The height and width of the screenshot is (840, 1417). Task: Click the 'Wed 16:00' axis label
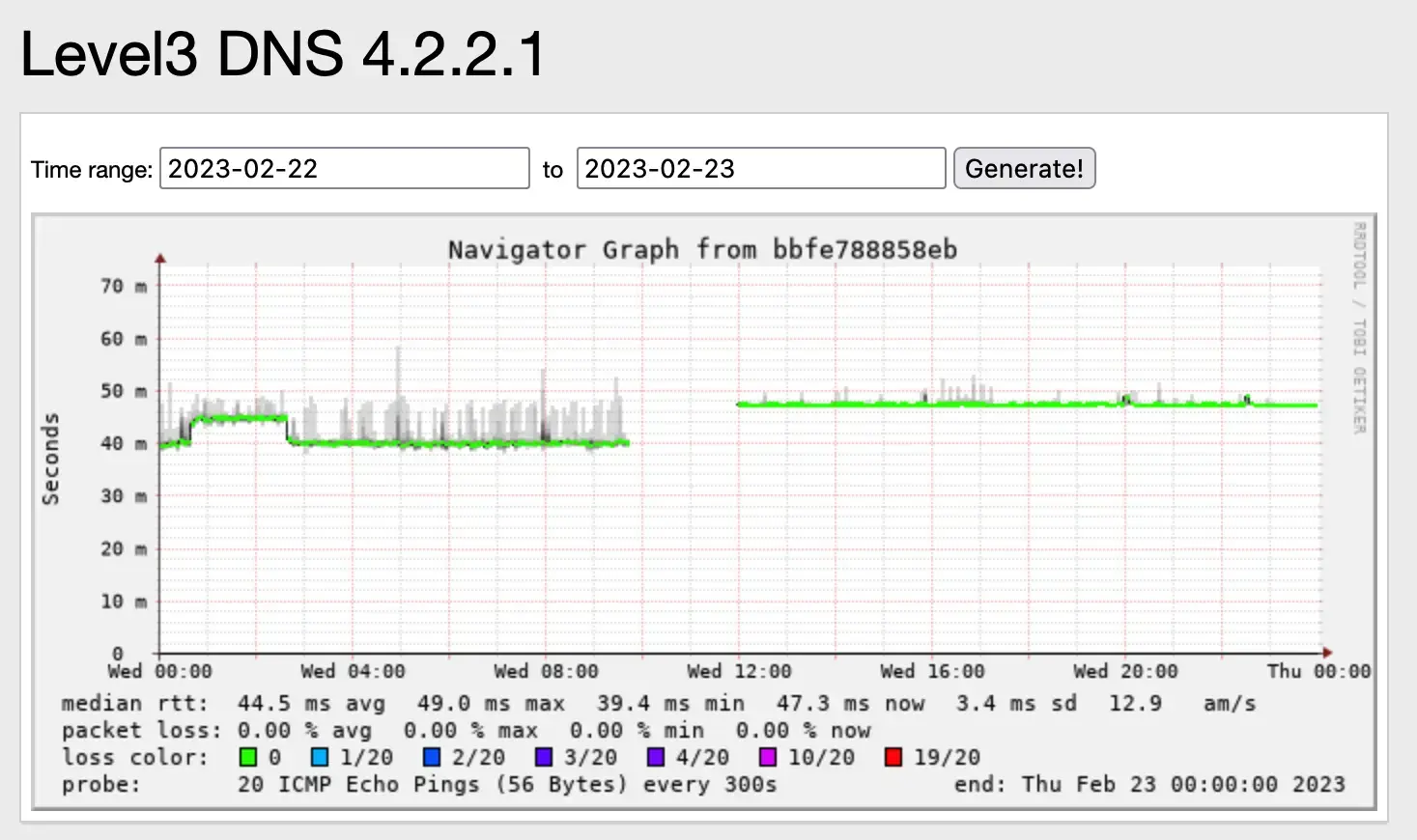(932, 671)
